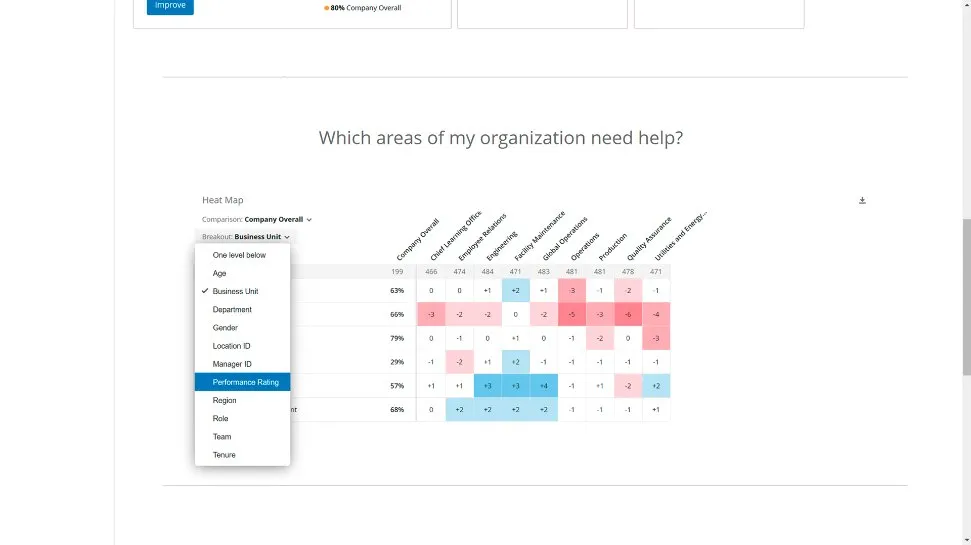The image size is (971, 545).
Task: Select Manager ID breakout option
Action: [232, 364]
